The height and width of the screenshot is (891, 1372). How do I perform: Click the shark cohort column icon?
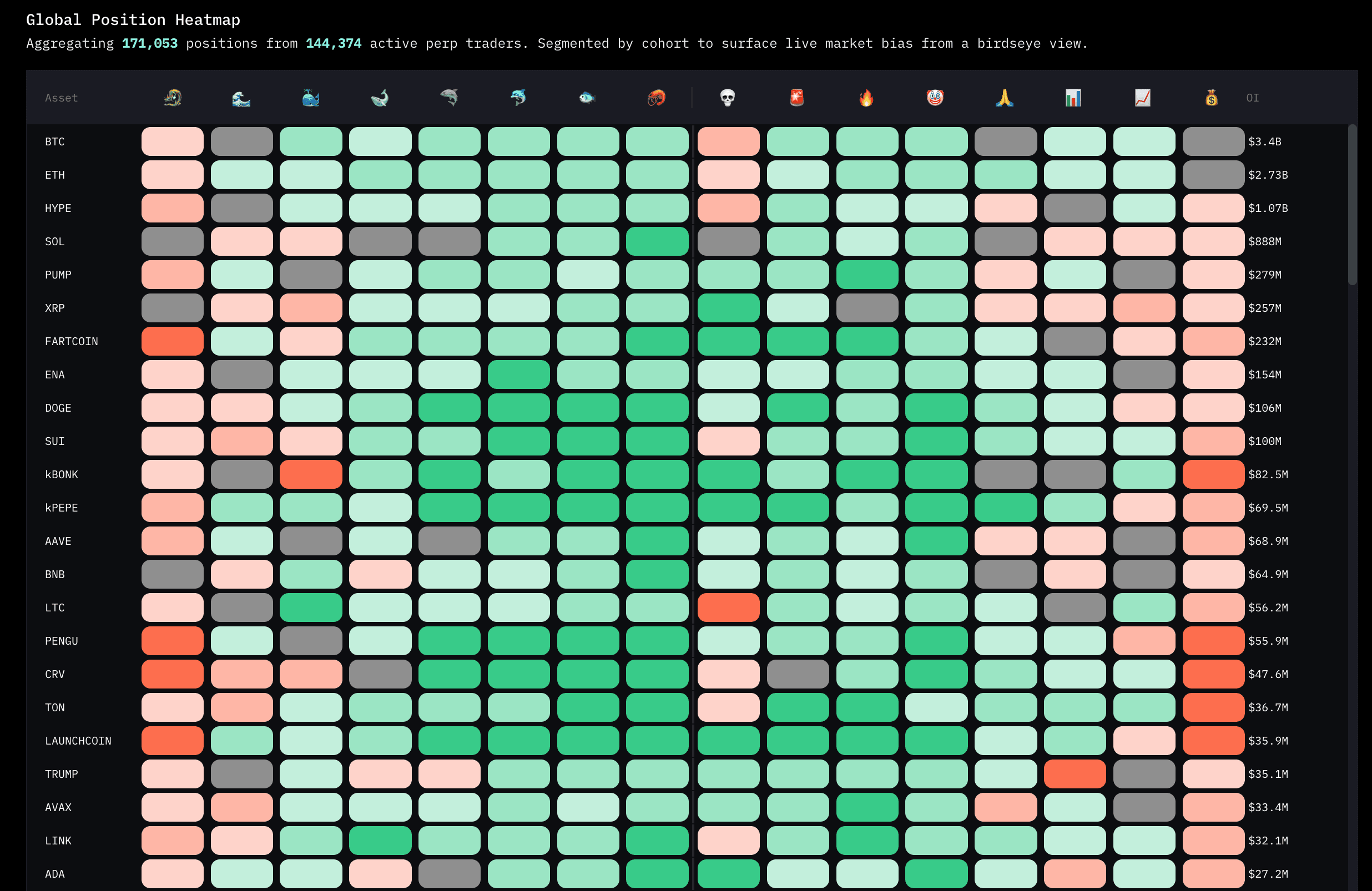[449, 98]
